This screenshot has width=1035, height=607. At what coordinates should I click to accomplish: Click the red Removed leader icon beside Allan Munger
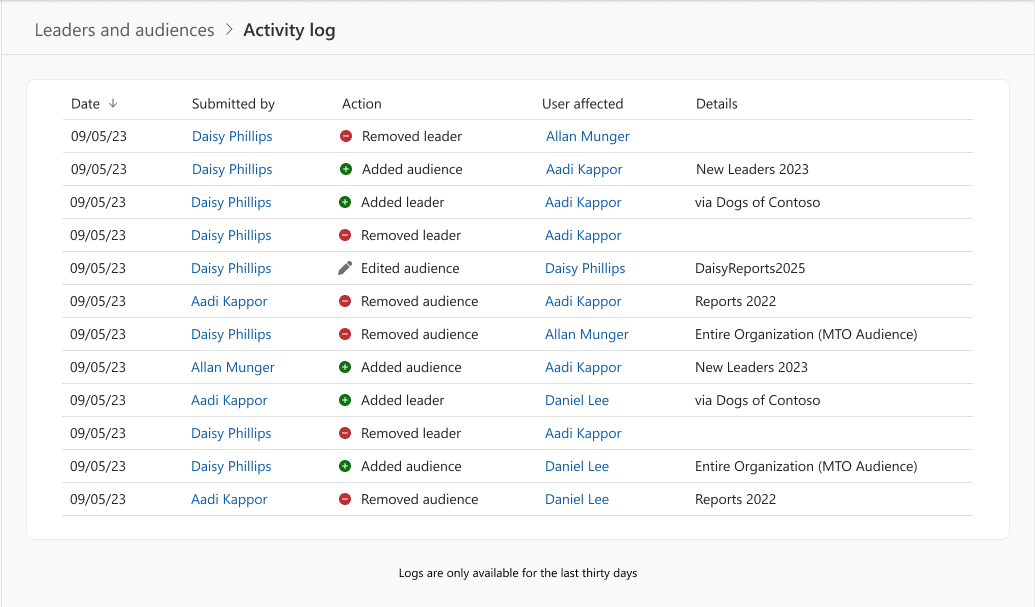pos(345,136)
